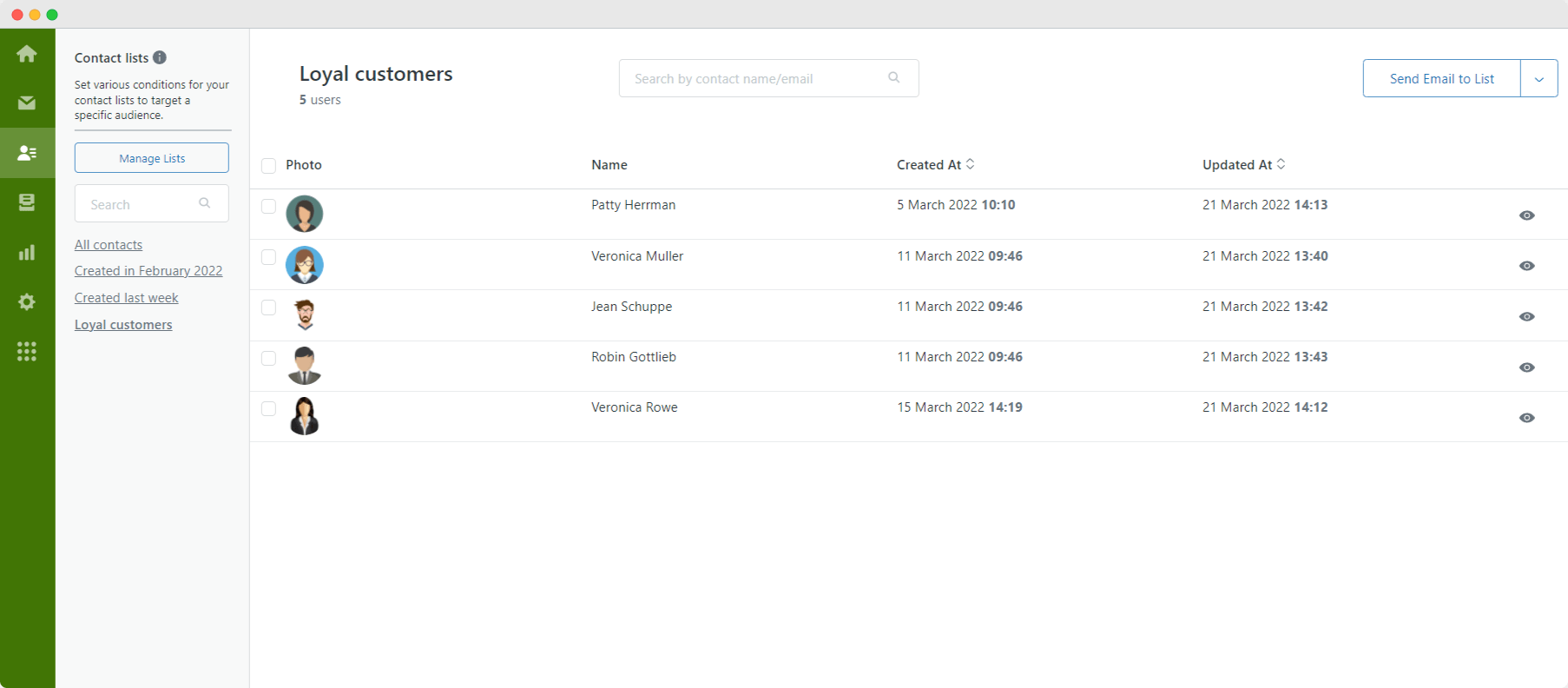Screen dimensions: 1568x688
Task: Click updated time 21 March 2022 13:43
Action: coord(1265,357)
